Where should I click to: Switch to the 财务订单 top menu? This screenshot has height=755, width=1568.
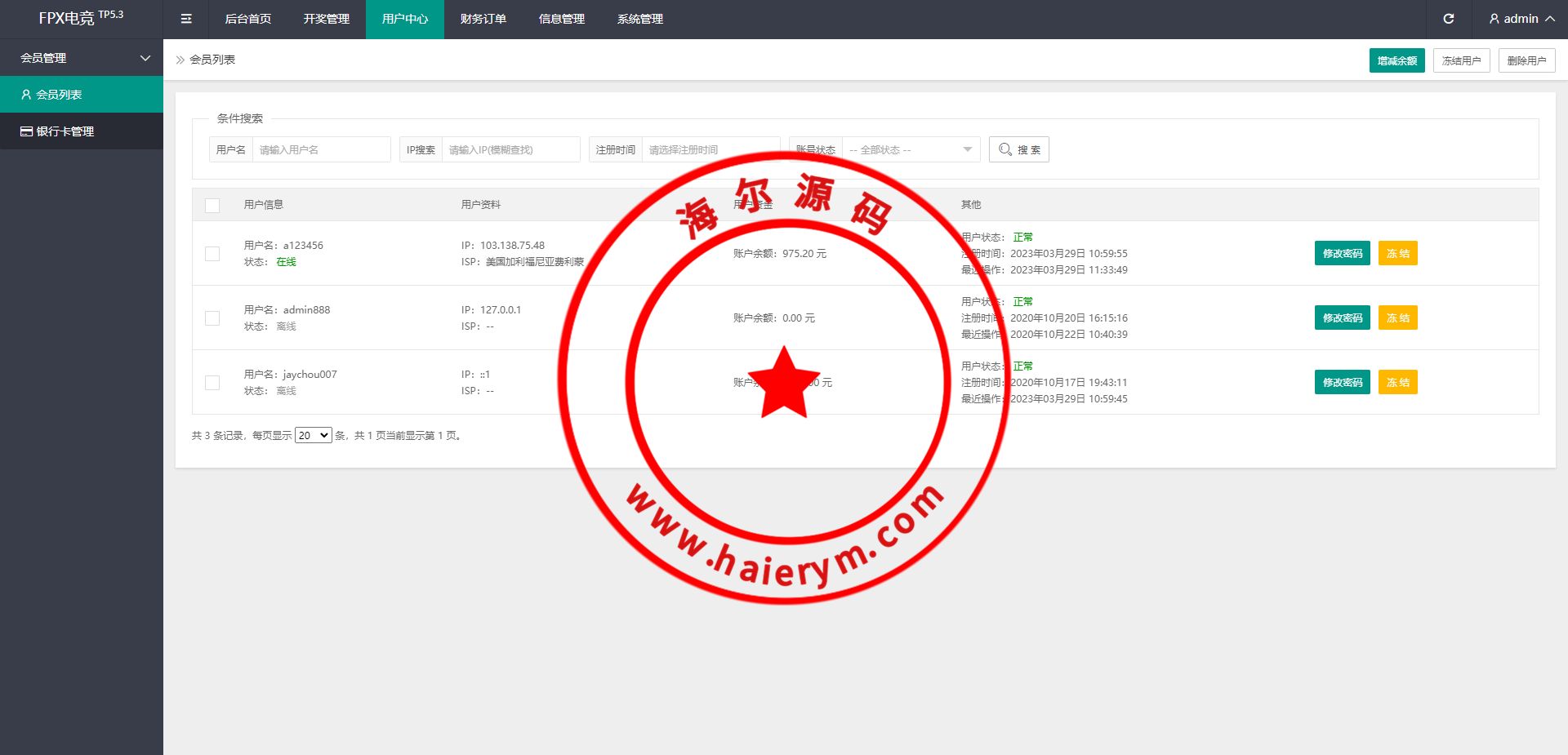pos(483,19)
